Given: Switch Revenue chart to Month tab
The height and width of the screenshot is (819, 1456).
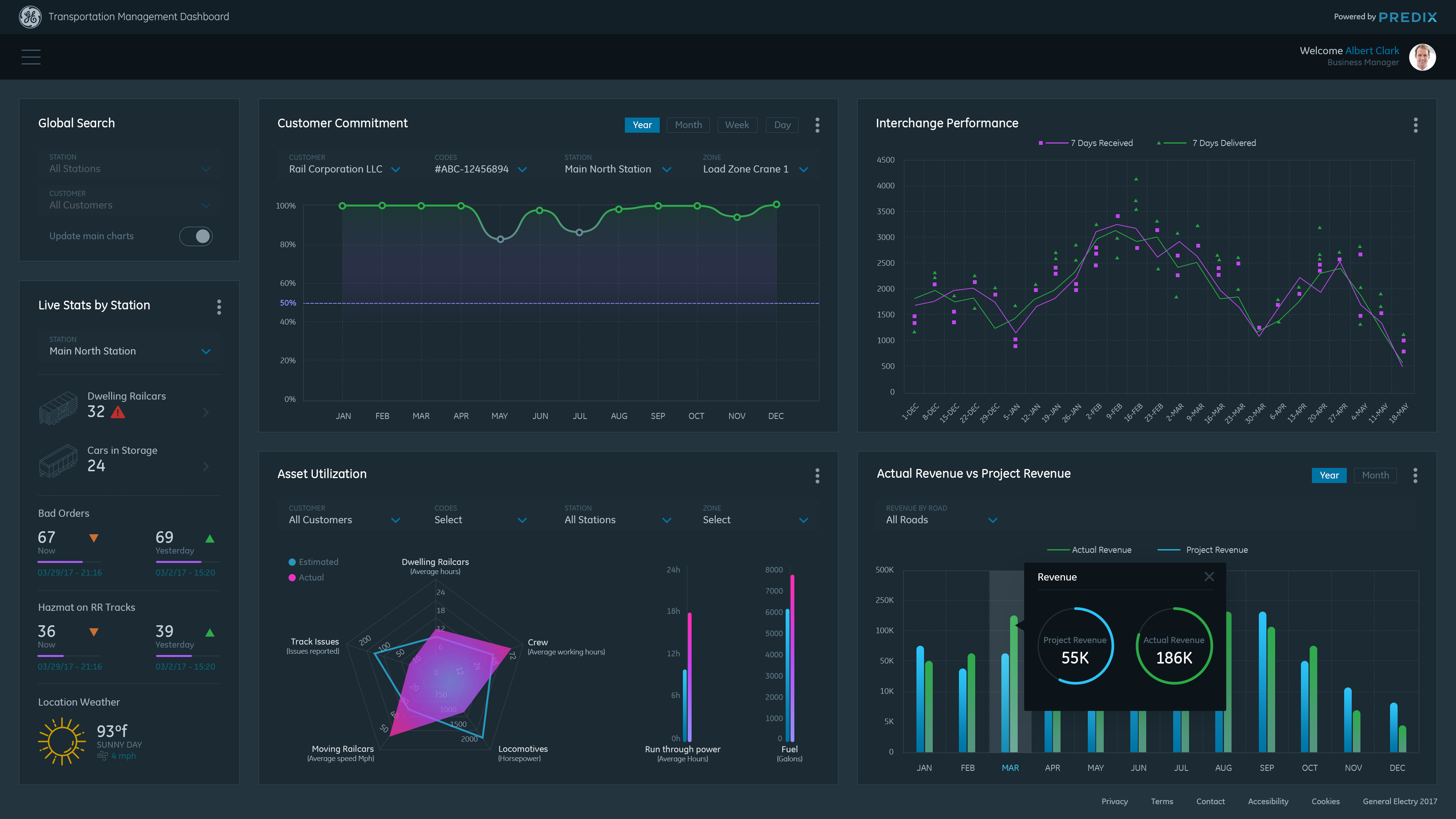Looking at the screenshot, I should click(1374, 475).
